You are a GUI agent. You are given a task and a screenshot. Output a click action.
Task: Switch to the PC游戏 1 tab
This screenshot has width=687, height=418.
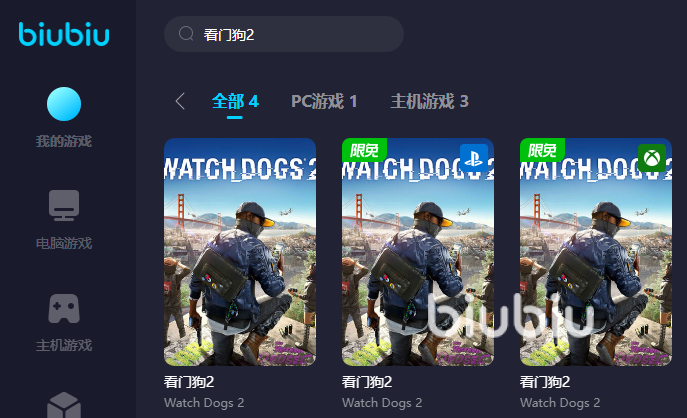tap(324, 102)
